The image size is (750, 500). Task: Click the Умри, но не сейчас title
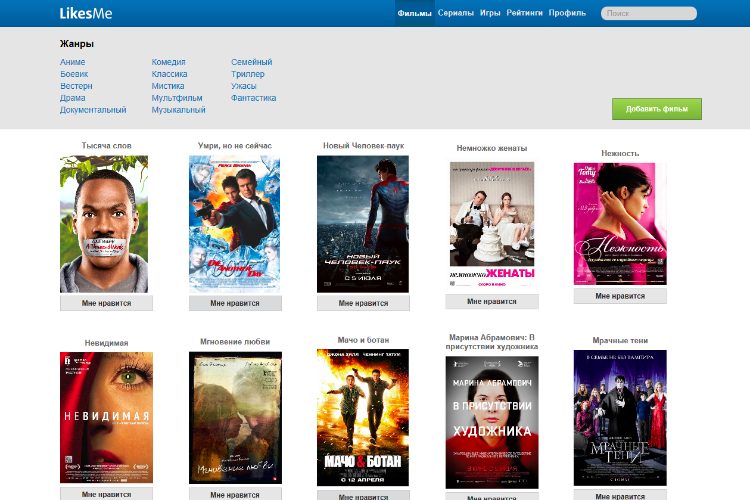(235, 145)
